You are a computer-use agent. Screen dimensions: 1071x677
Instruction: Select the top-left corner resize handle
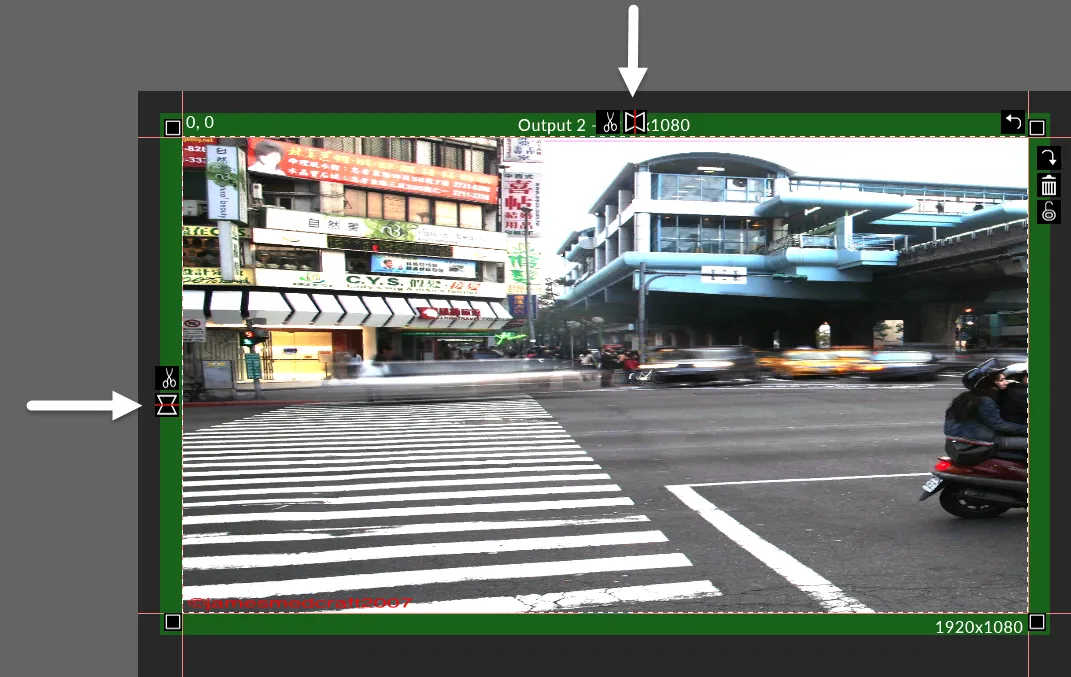172,127
